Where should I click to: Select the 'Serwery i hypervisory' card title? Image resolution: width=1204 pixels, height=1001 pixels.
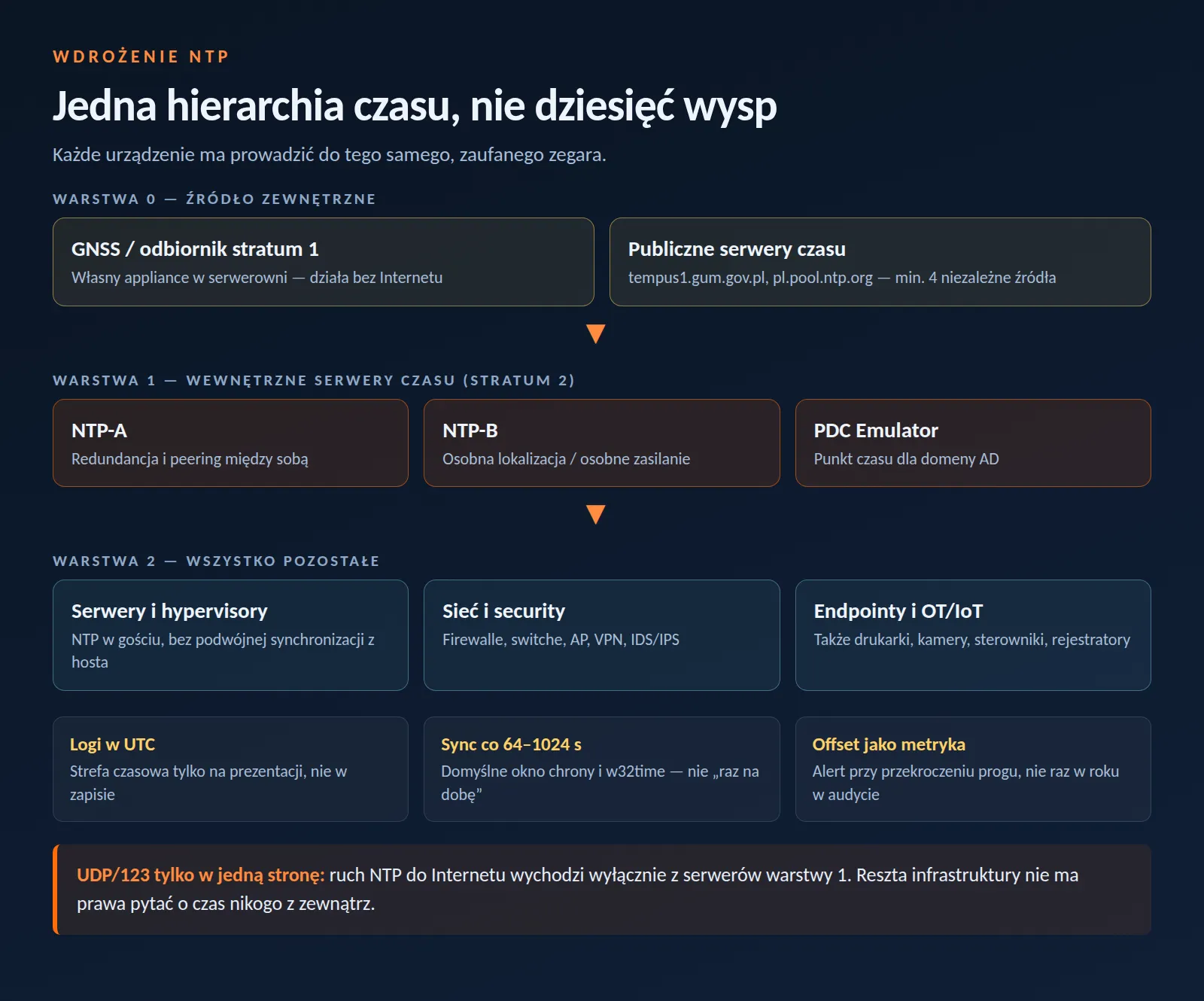[169, 611]
